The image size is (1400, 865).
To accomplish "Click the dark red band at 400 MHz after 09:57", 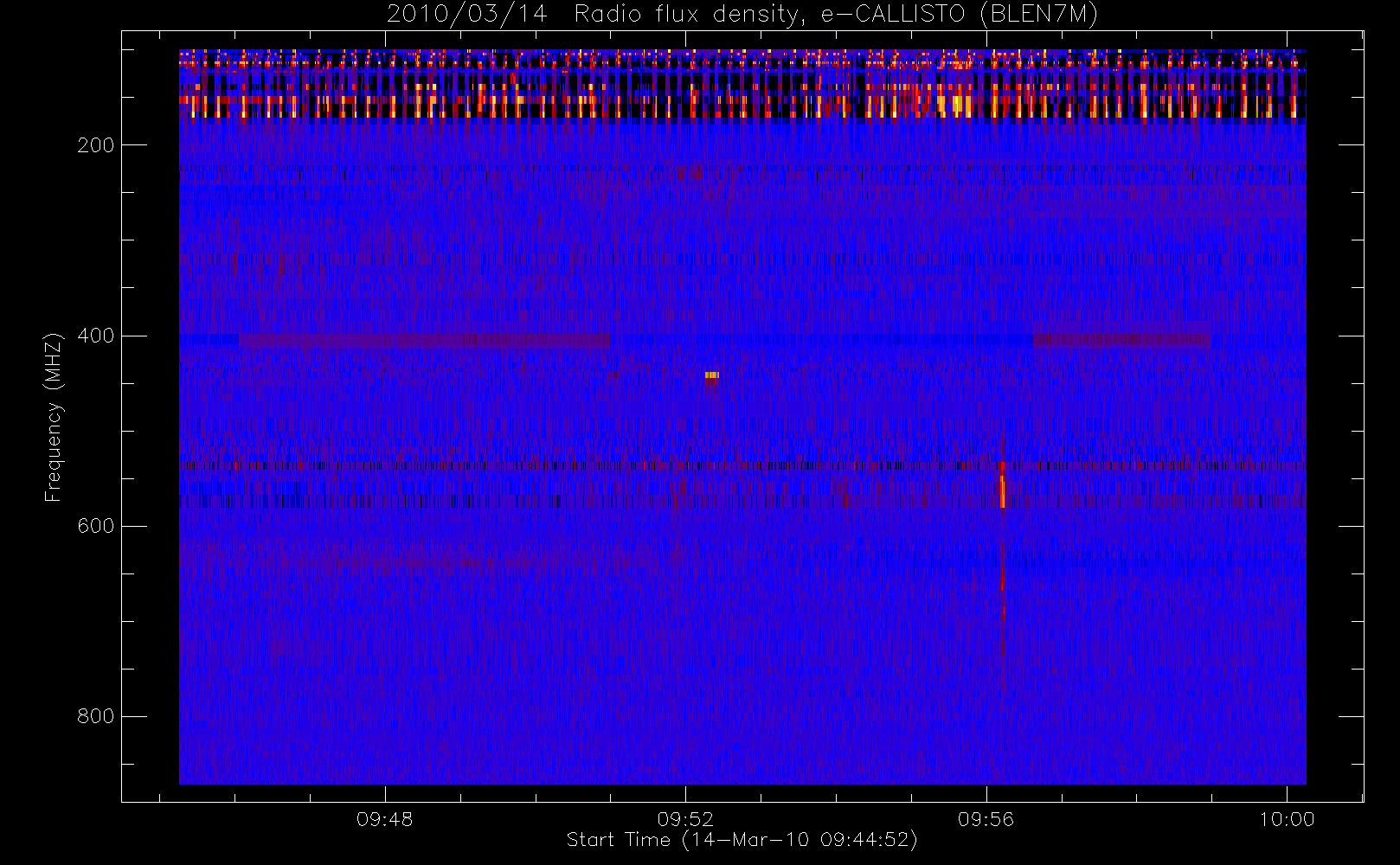I will [1121, 340].
